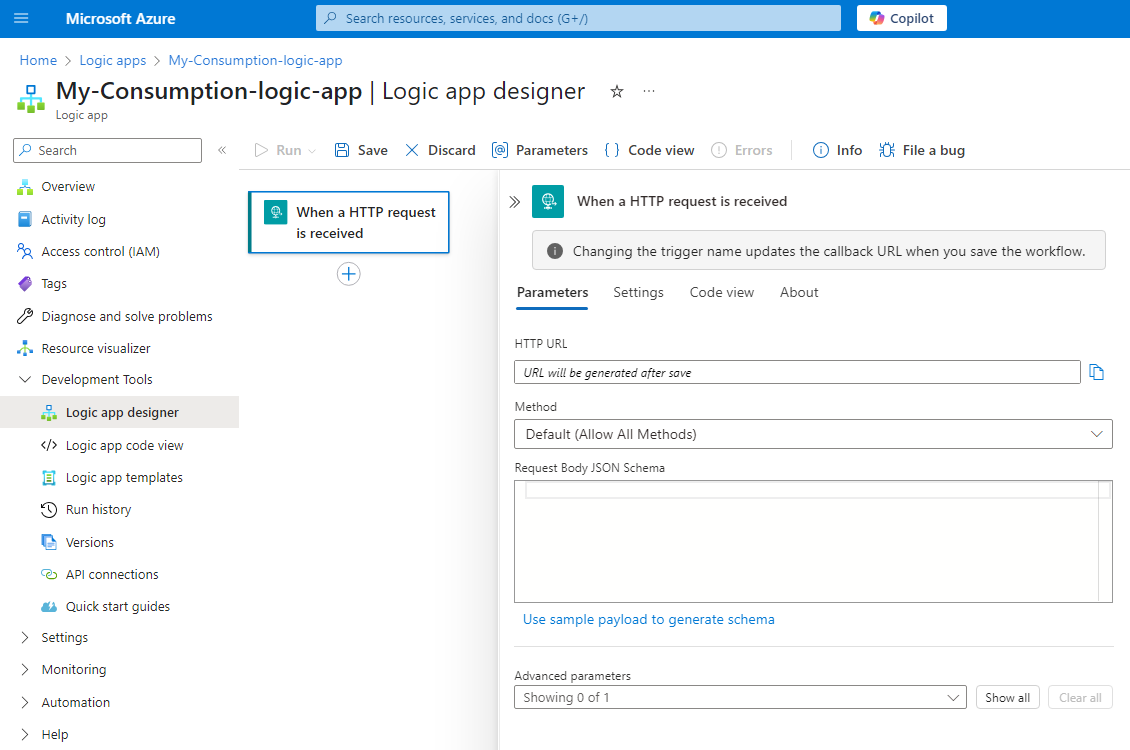The width and height of the screenshot is (1130, 750).
Task: Click the File a bug icon
Action: 886,150
